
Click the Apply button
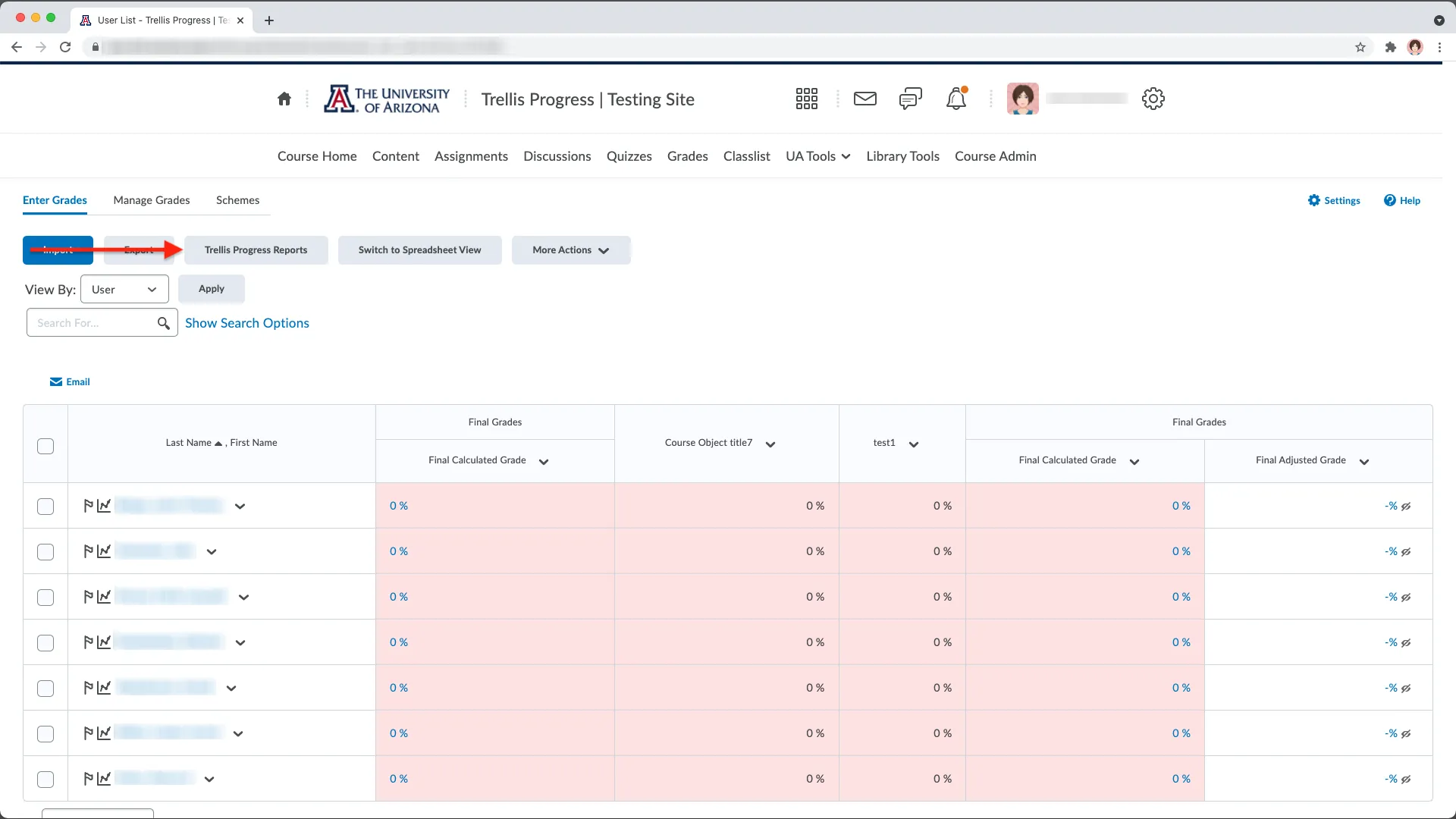click(212, 289)
